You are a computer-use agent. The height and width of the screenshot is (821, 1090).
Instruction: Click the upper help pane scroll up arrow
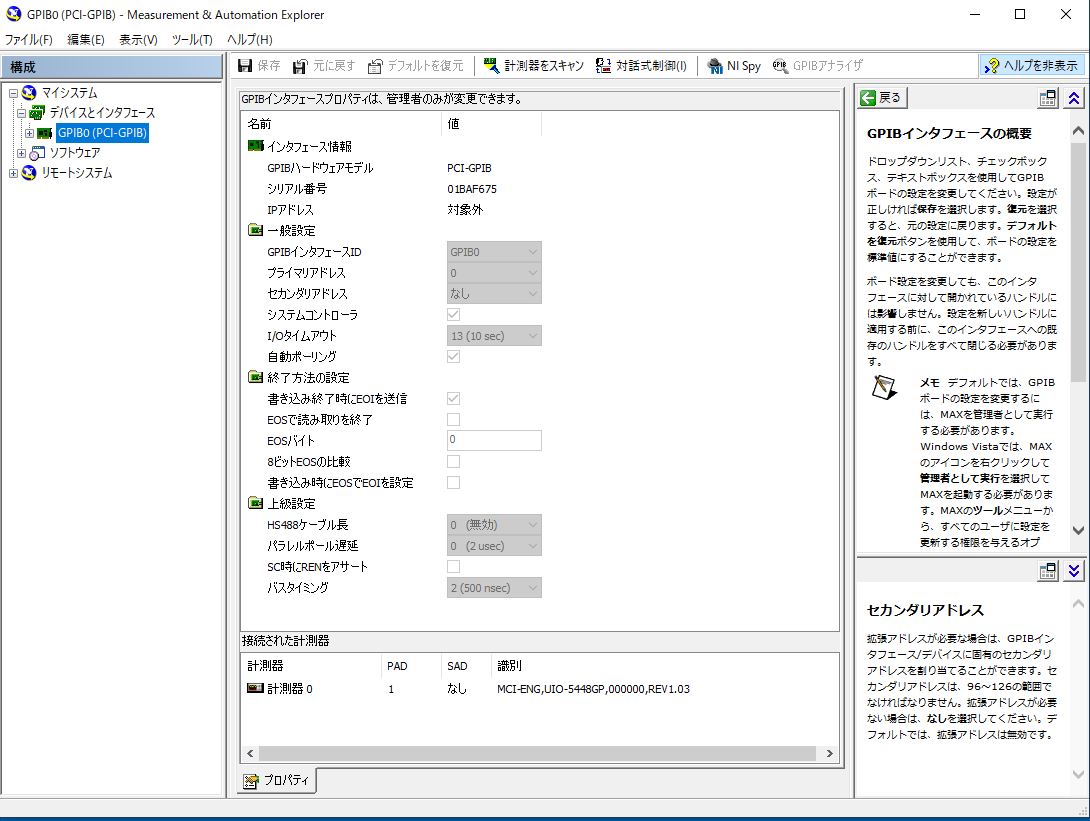point(1078,131)
